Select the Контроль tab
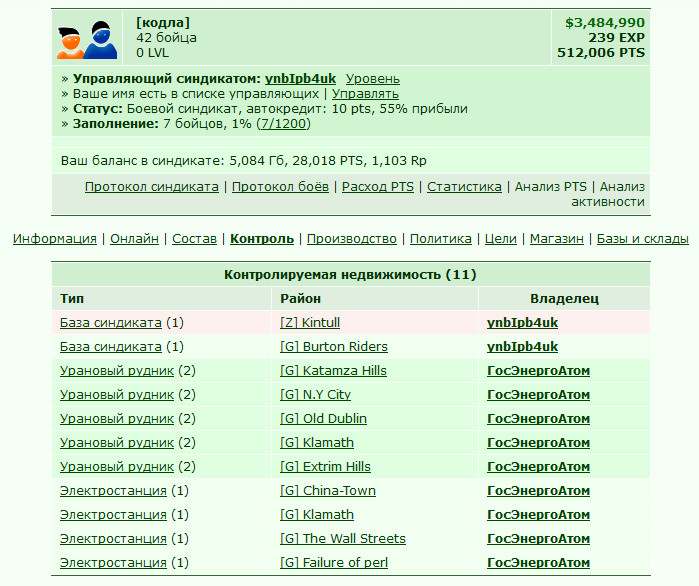 pos(262,239)
